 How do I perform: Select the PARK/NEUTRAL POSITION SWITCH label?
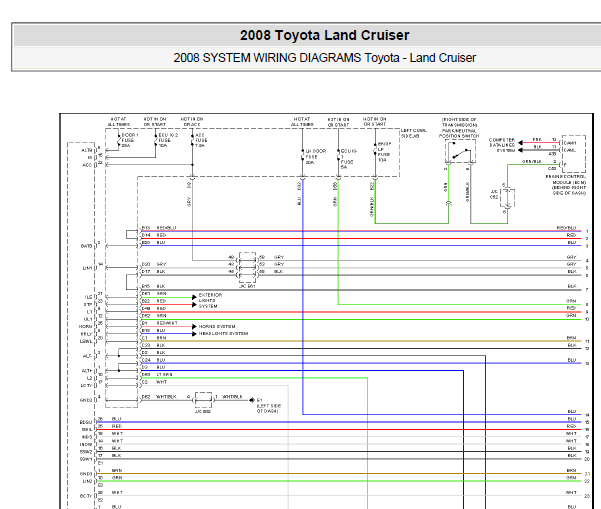point(459,133)
